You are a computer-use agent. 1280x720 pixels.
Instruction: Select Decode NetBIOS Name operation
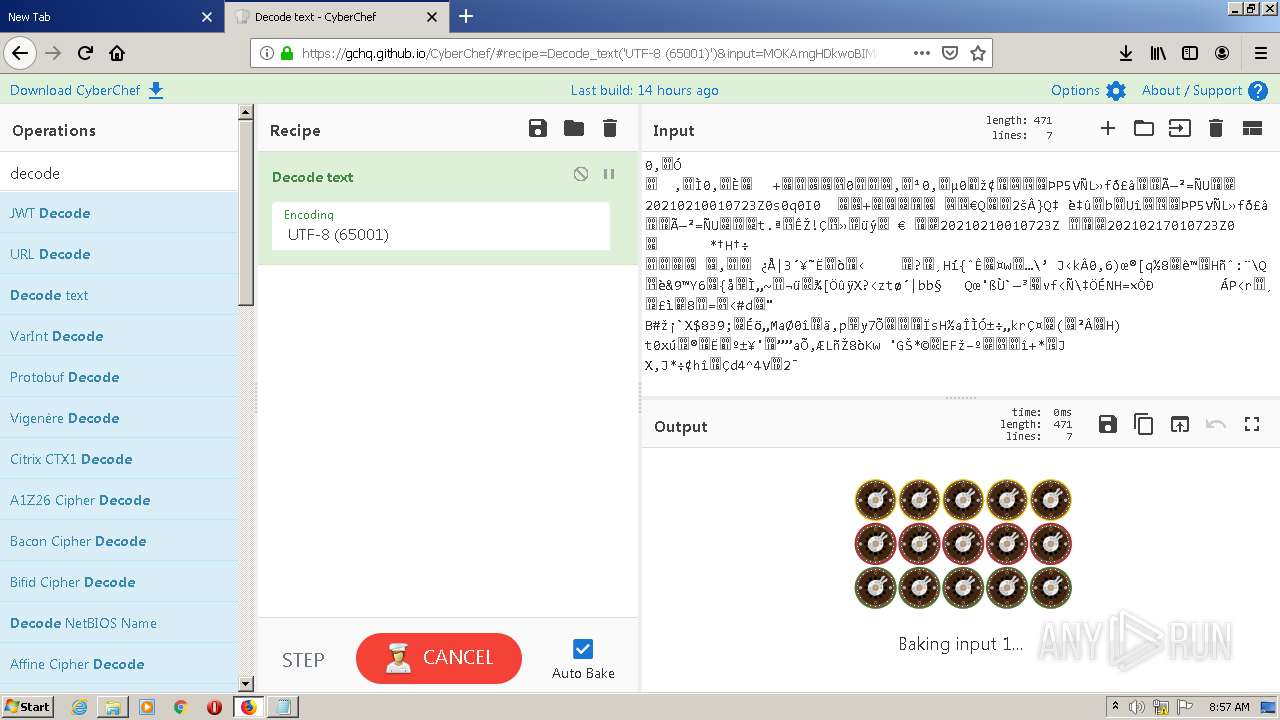(119, 623)
